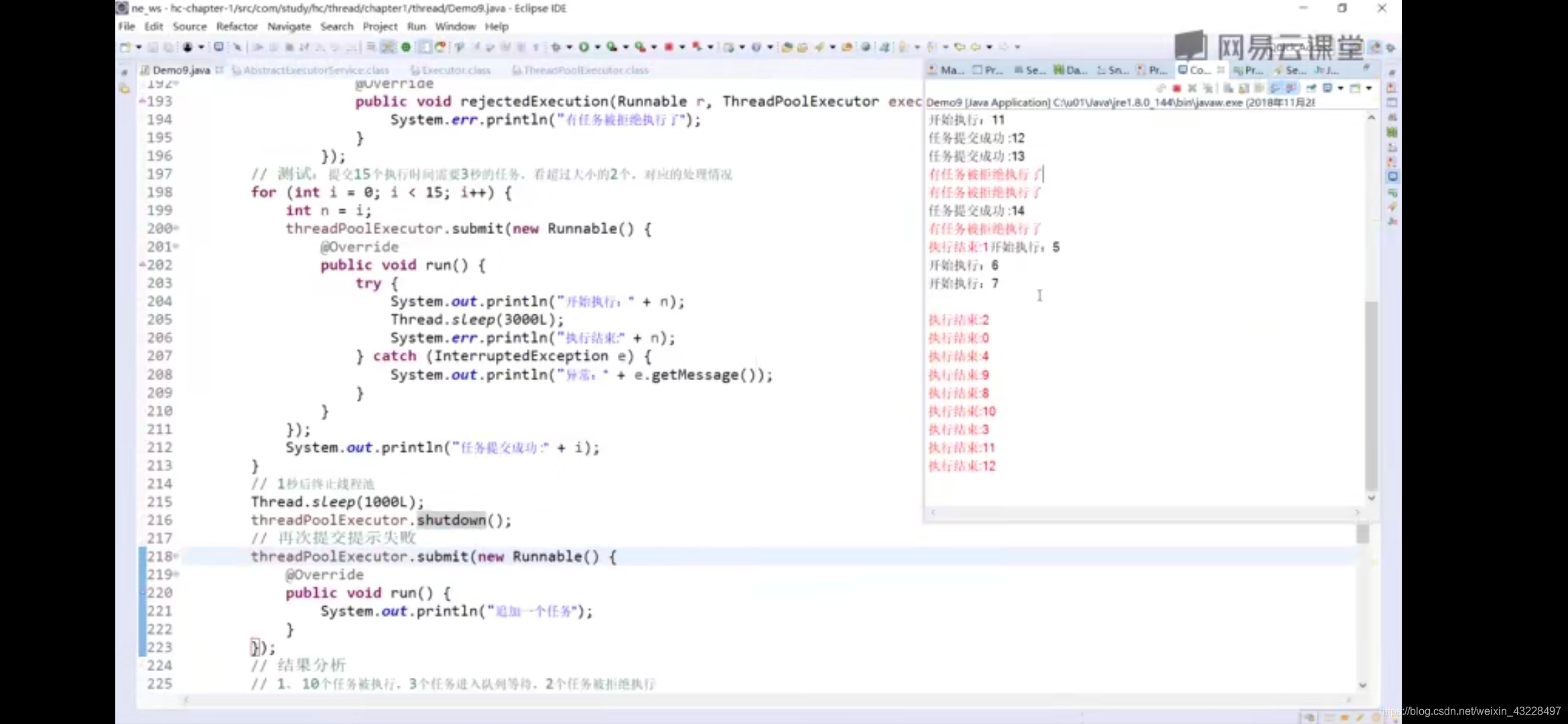This screenshot has height=724, width=1568.
Task: Open dropdown beside Display Selected Console
Action: click(1341, 88)
